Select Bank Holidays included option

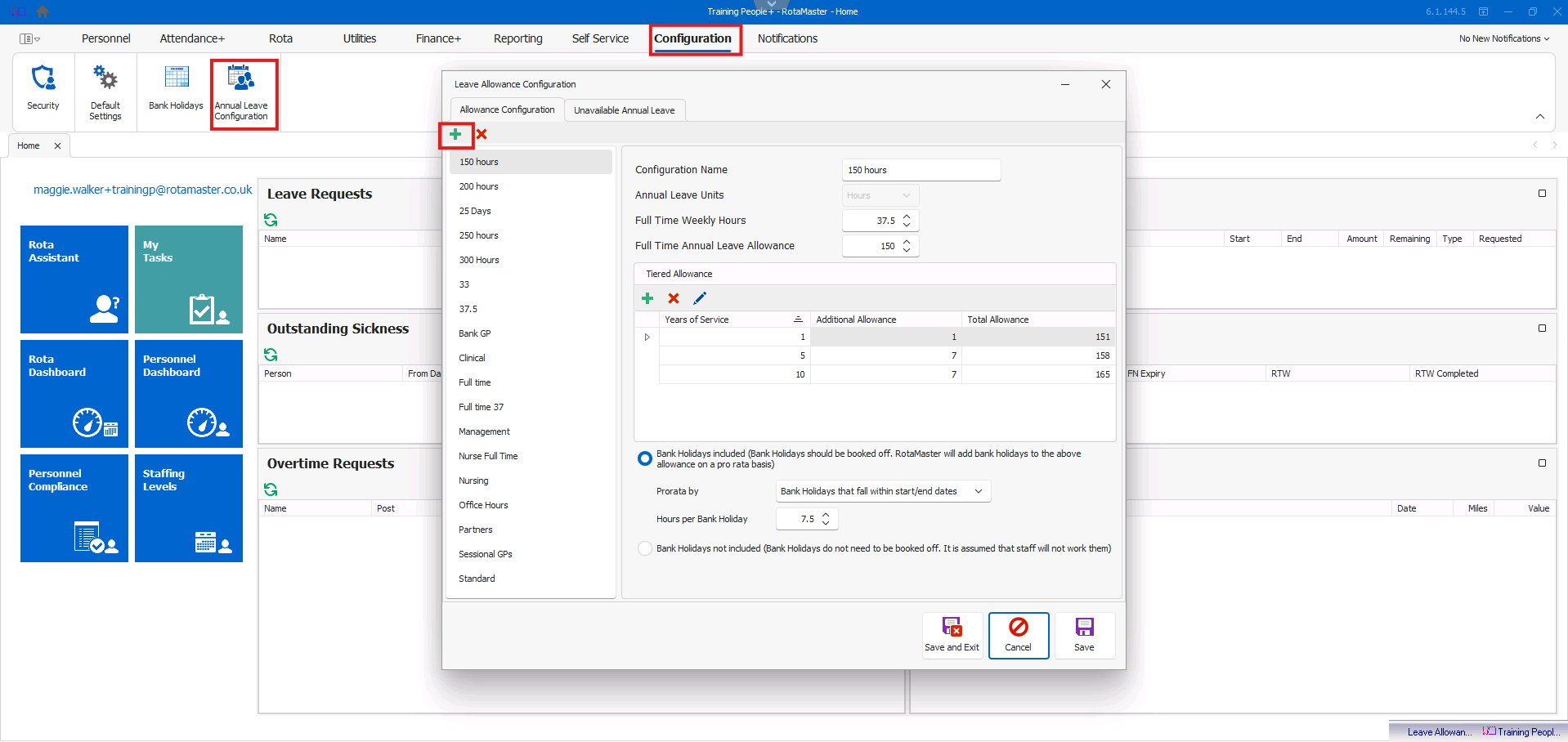pos(645,458)
